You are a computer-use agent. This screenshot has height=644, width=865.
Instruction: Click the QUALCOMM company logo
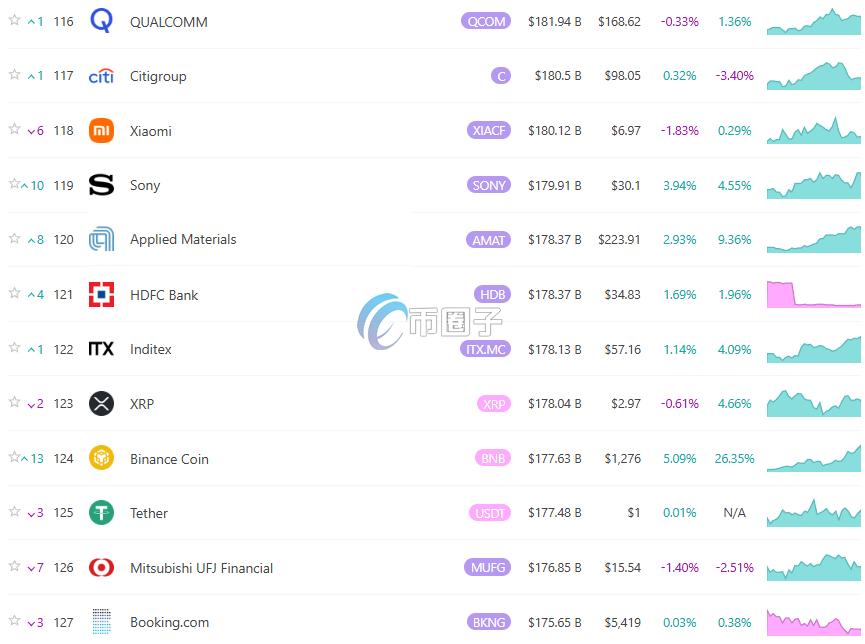click(x=101, y=21)
